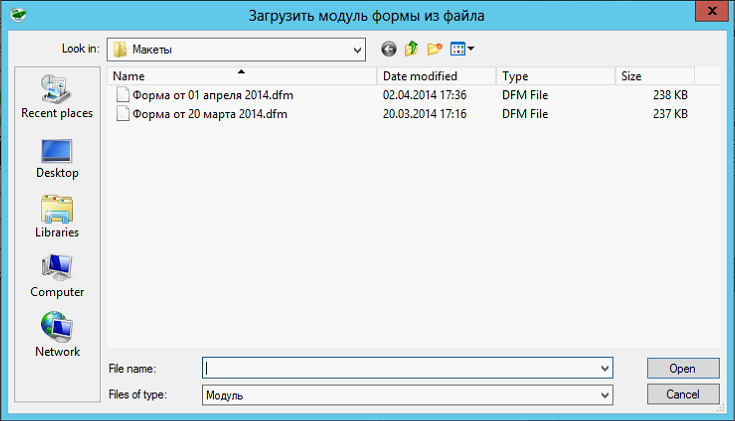This screenshot has width=735, height=421.
Task: Expand the Look in folder dropdown
Action: (x=357, y=48)
